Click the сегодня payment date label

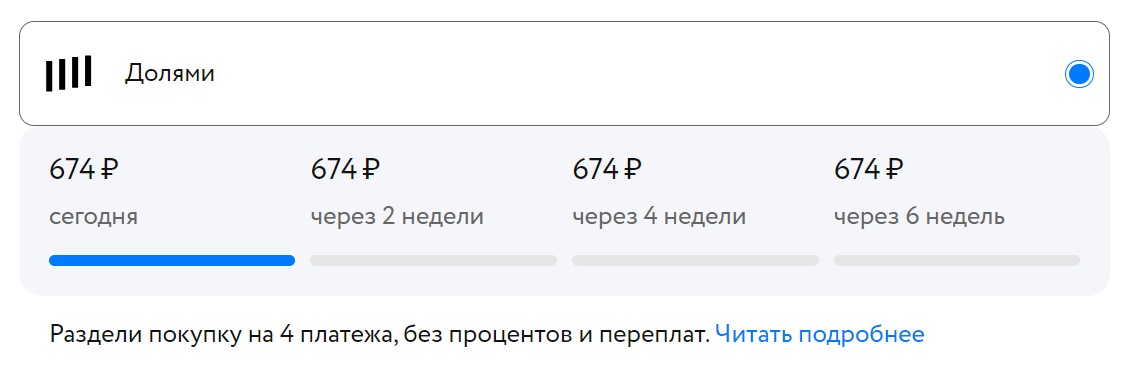pos(93,217)
